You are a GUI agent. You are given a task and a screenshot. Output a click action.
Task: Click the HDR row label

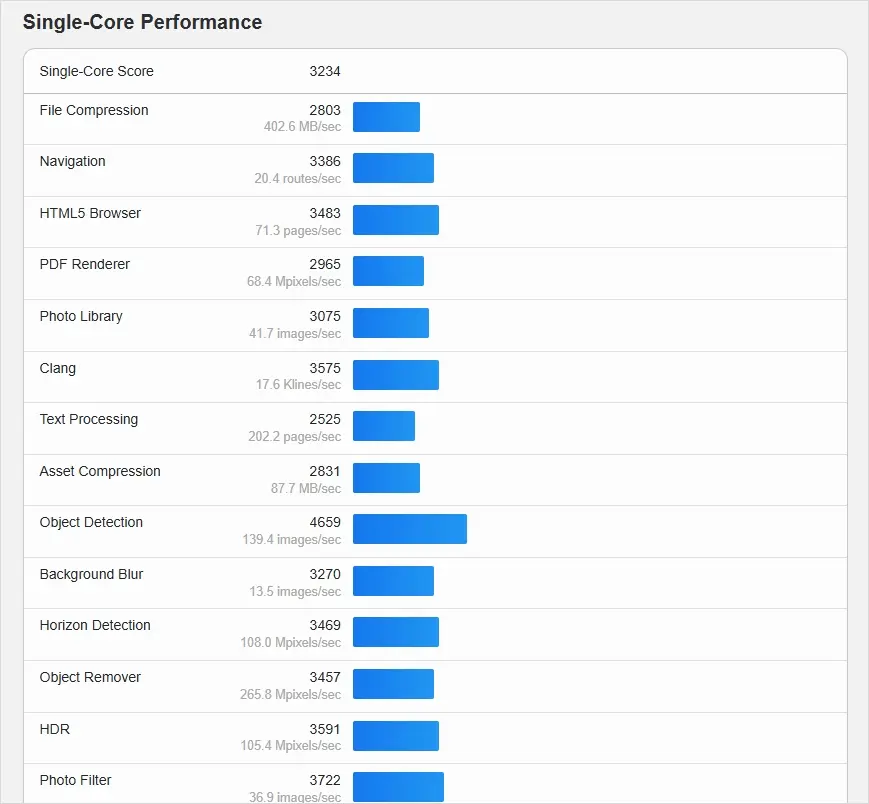(54, 729)
